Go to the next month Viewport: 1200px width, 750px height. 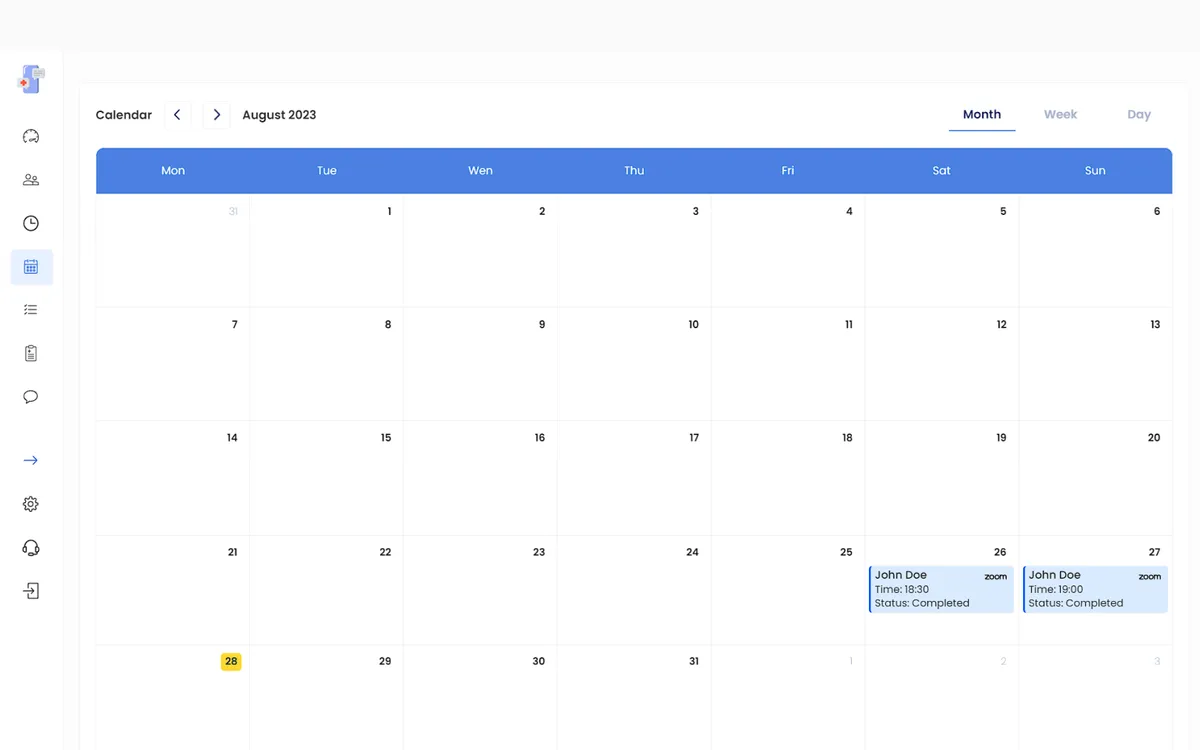pos(216,115)
